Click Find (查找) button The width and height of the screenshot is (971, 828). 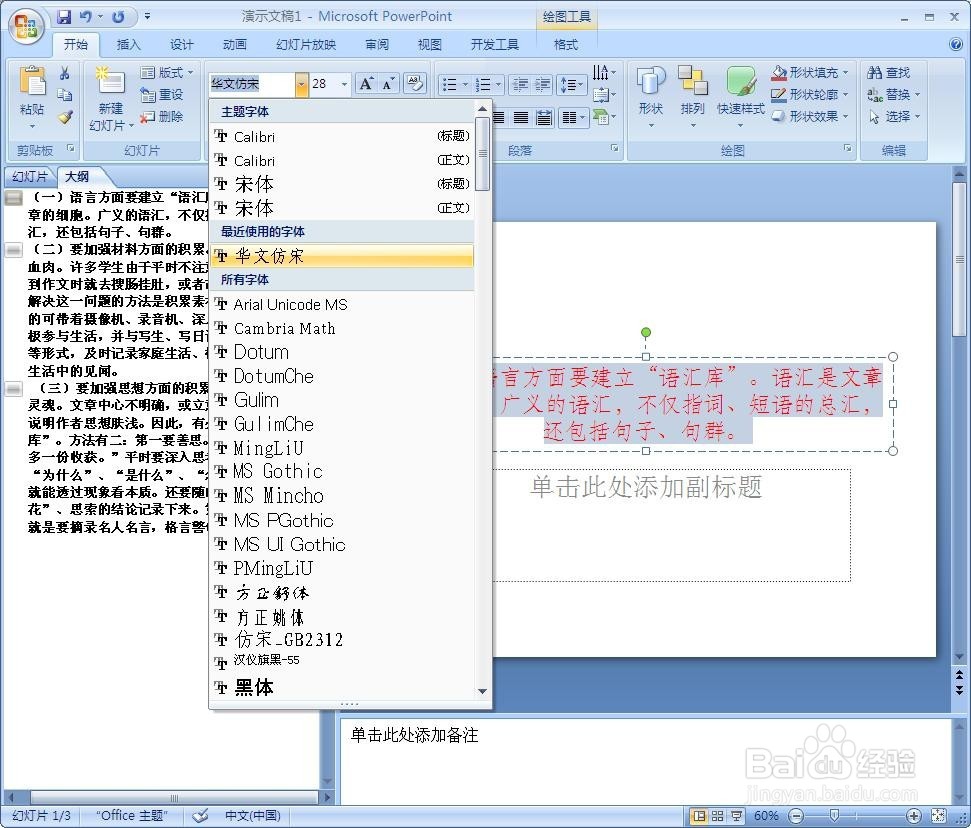(889, 72)
